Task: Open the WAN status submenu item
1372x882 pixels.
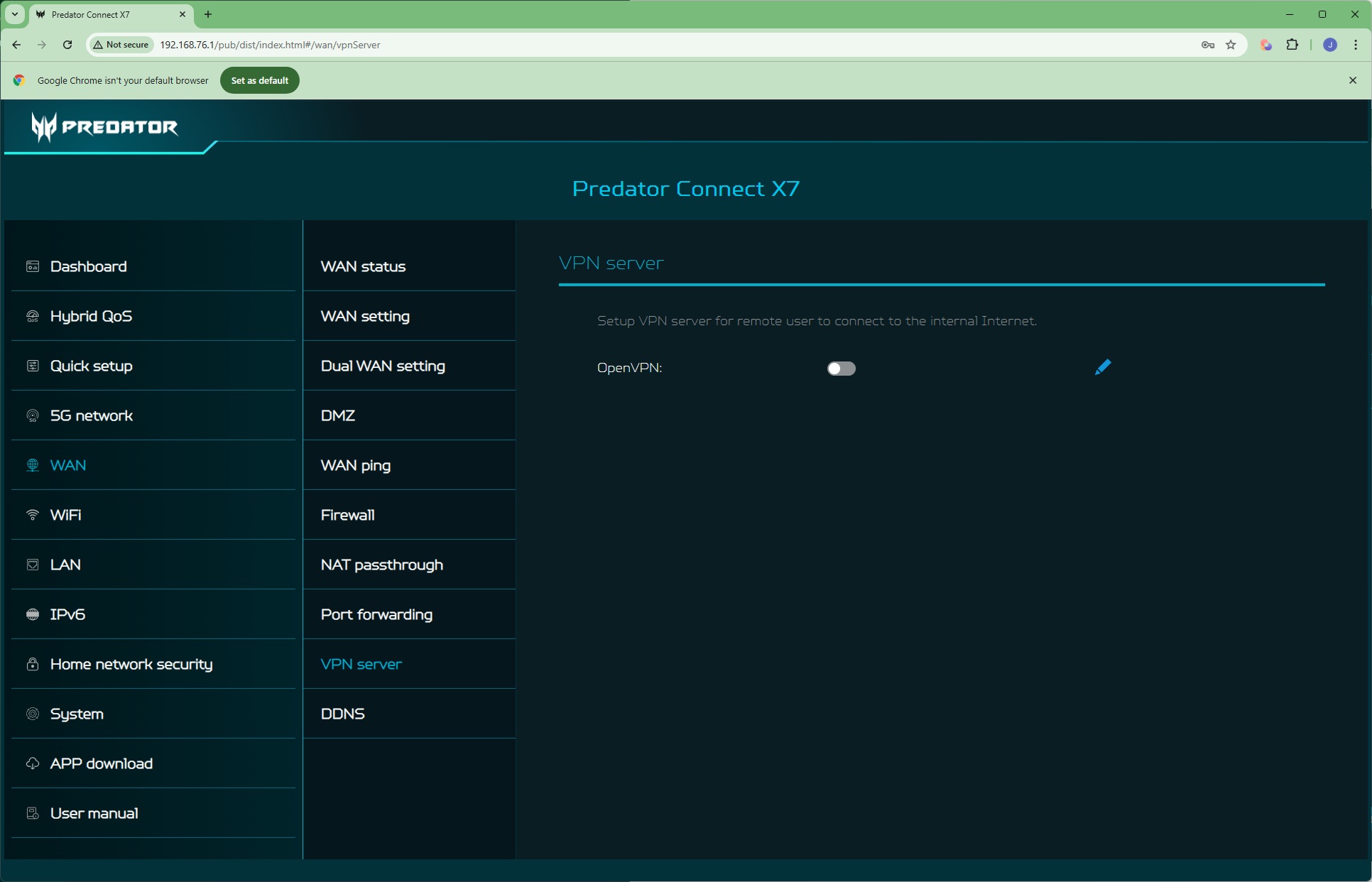Action: [363, 266]
